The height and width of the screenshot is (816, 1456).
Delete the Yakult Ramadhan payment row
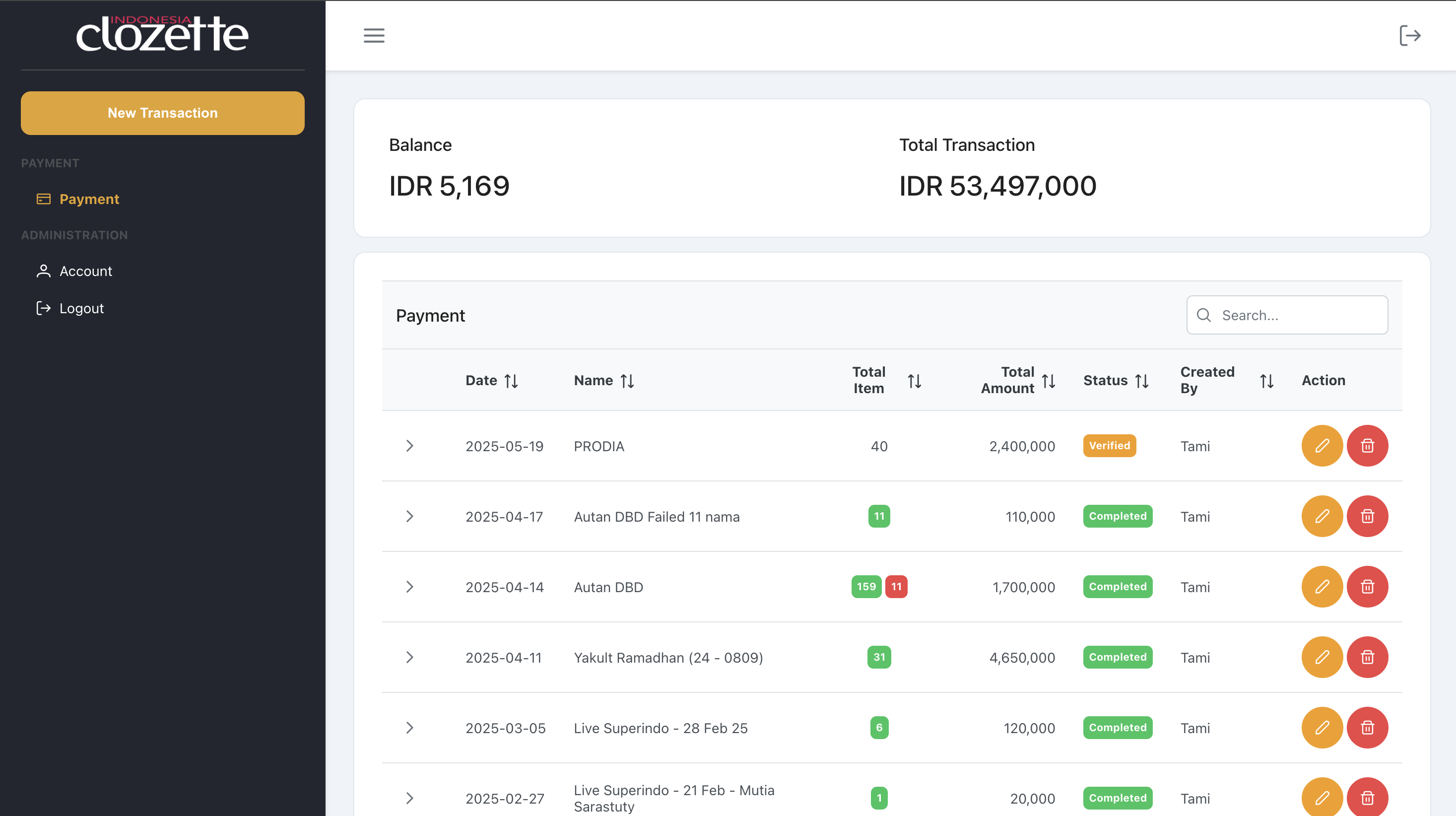point(1367,657)
